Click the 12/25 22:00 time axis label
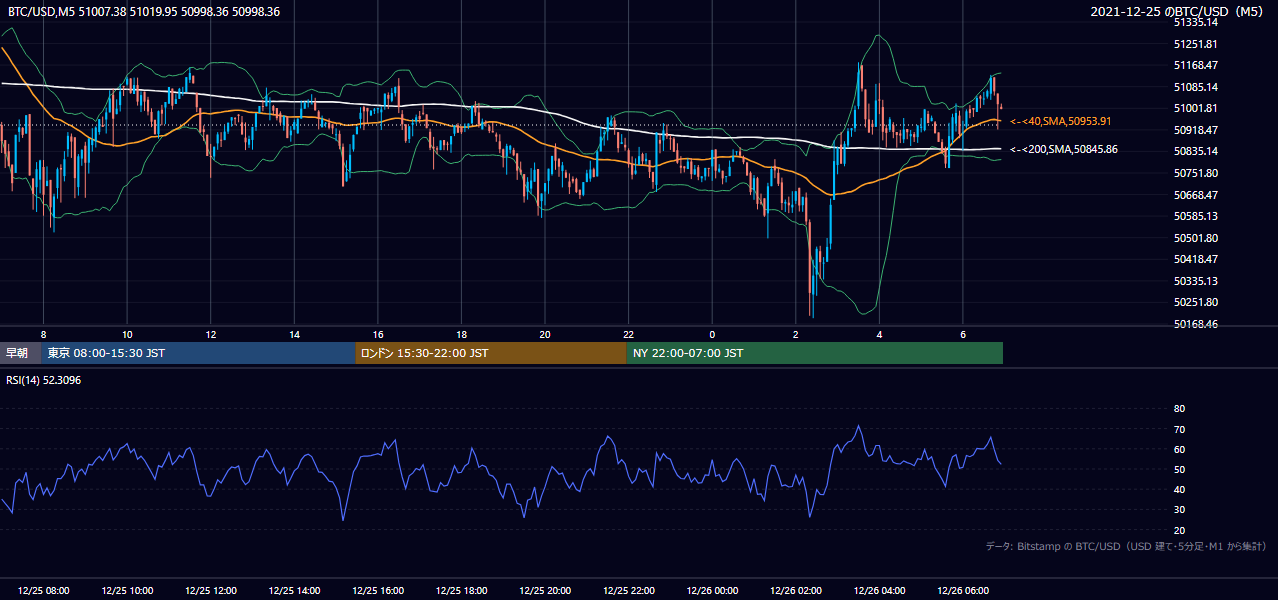The height and width of the screenshot is (600, 1278). click(628, 591)
